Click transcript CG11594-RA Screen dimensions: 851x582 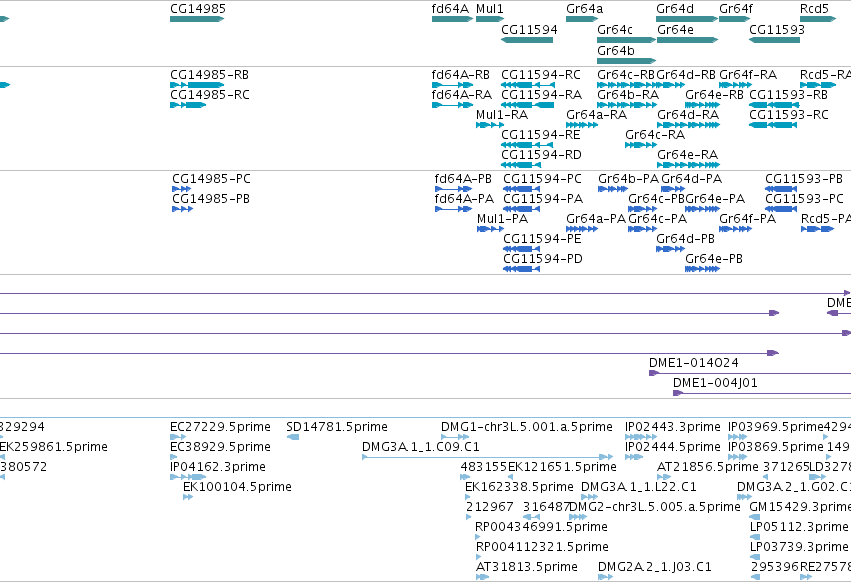pyautogui.click(x=528, y=105)
